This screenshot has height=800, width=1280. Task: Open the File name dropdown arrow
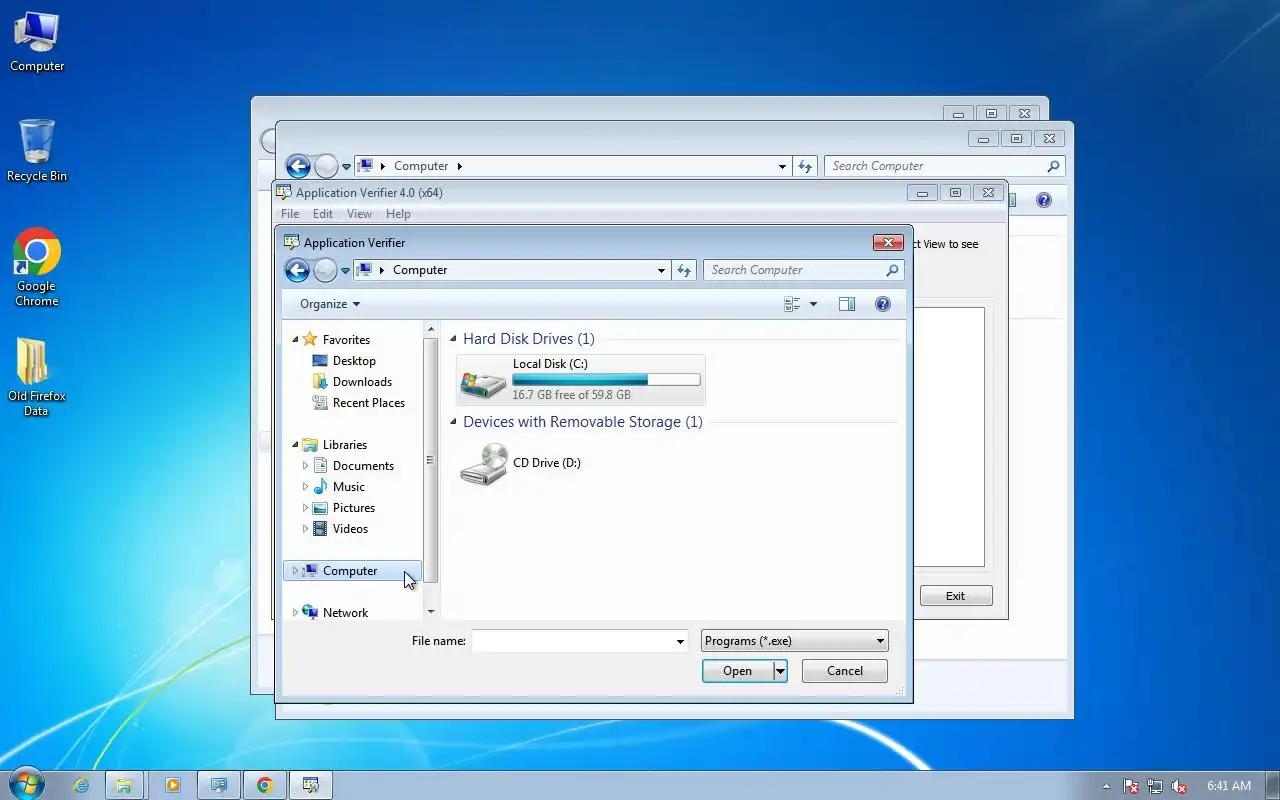point(680,641)
